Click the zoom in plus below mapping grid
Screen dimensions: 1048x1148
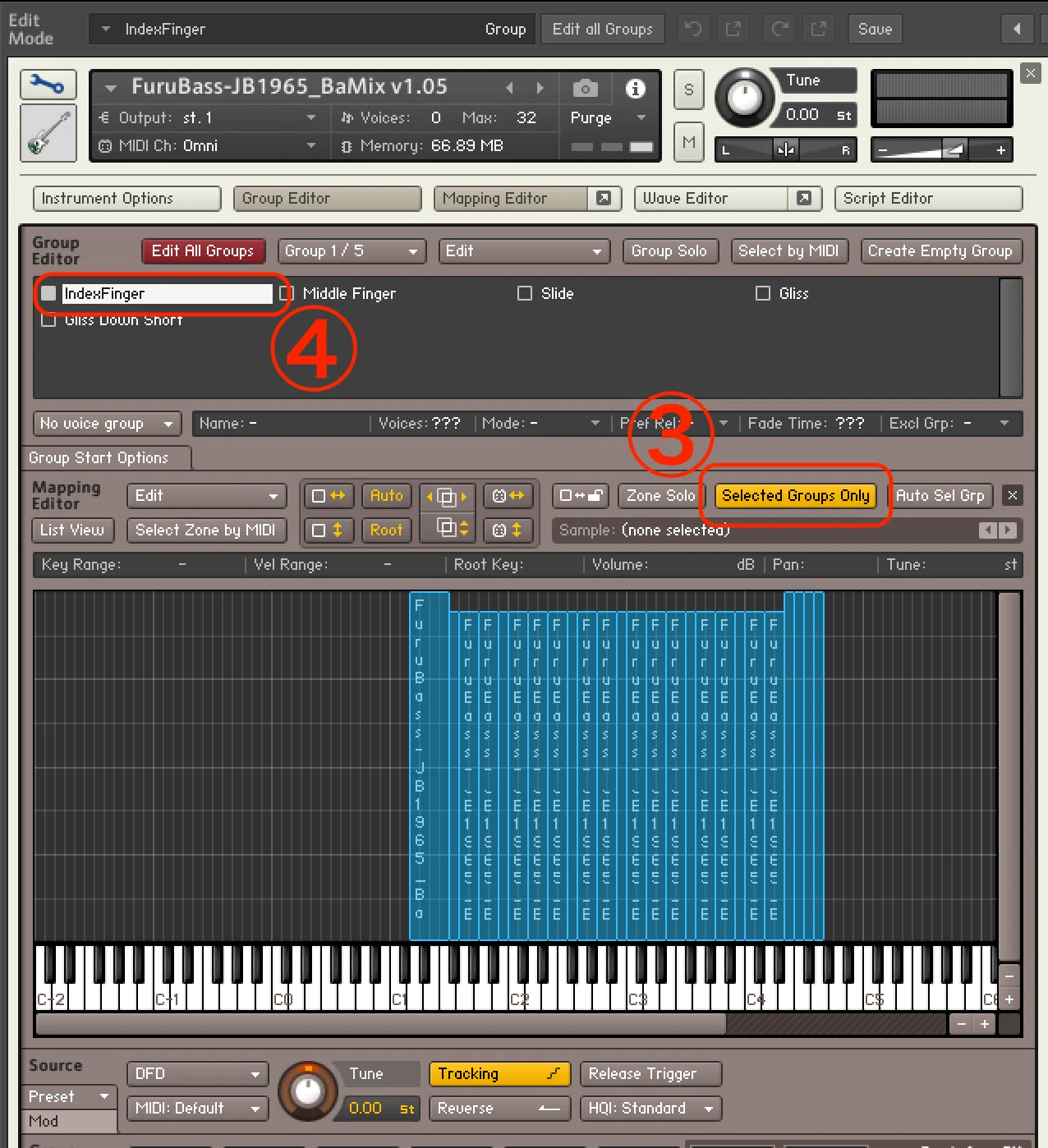coord(984,1024)
